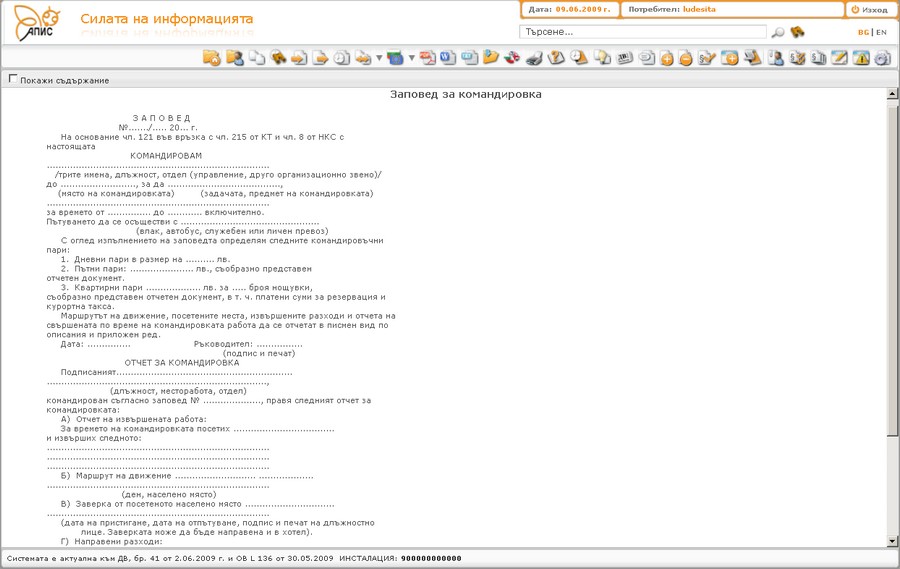Click the speech bubble comments icon
The width and height of the screenshot is (900, 569).
point(646,57)
